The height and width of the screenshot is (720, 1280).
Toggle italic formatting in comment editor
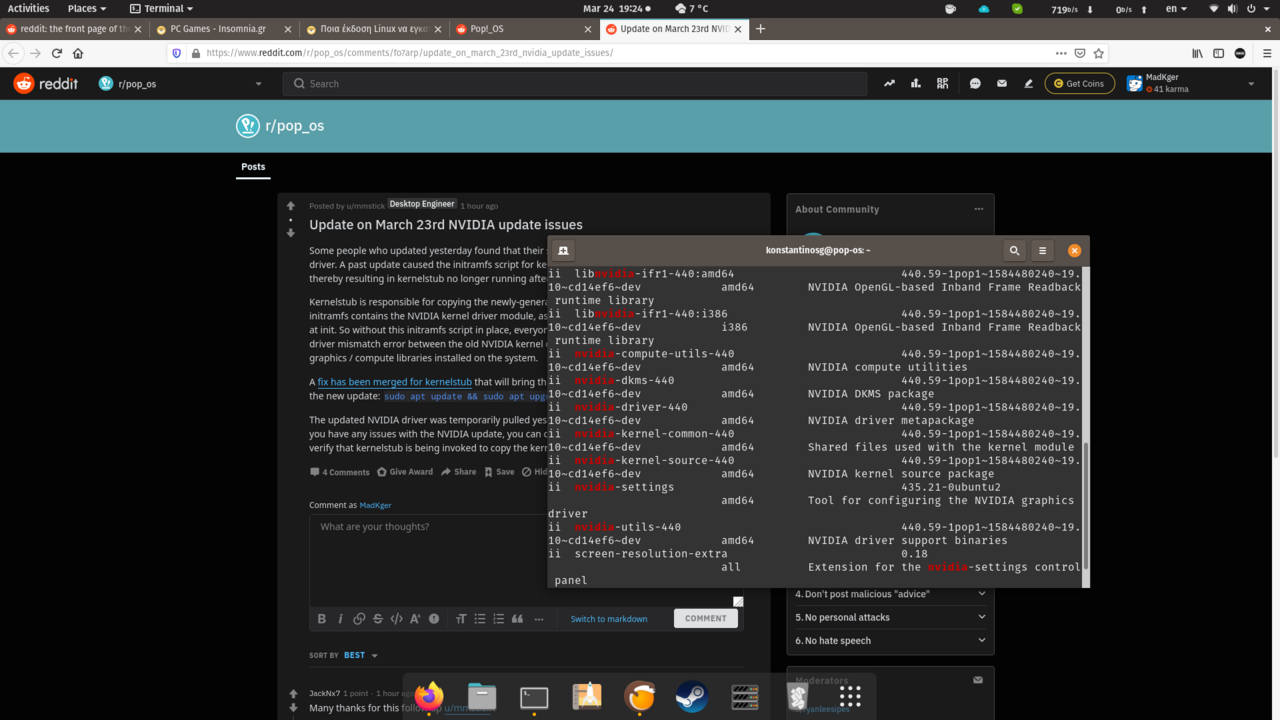(340, 619)
